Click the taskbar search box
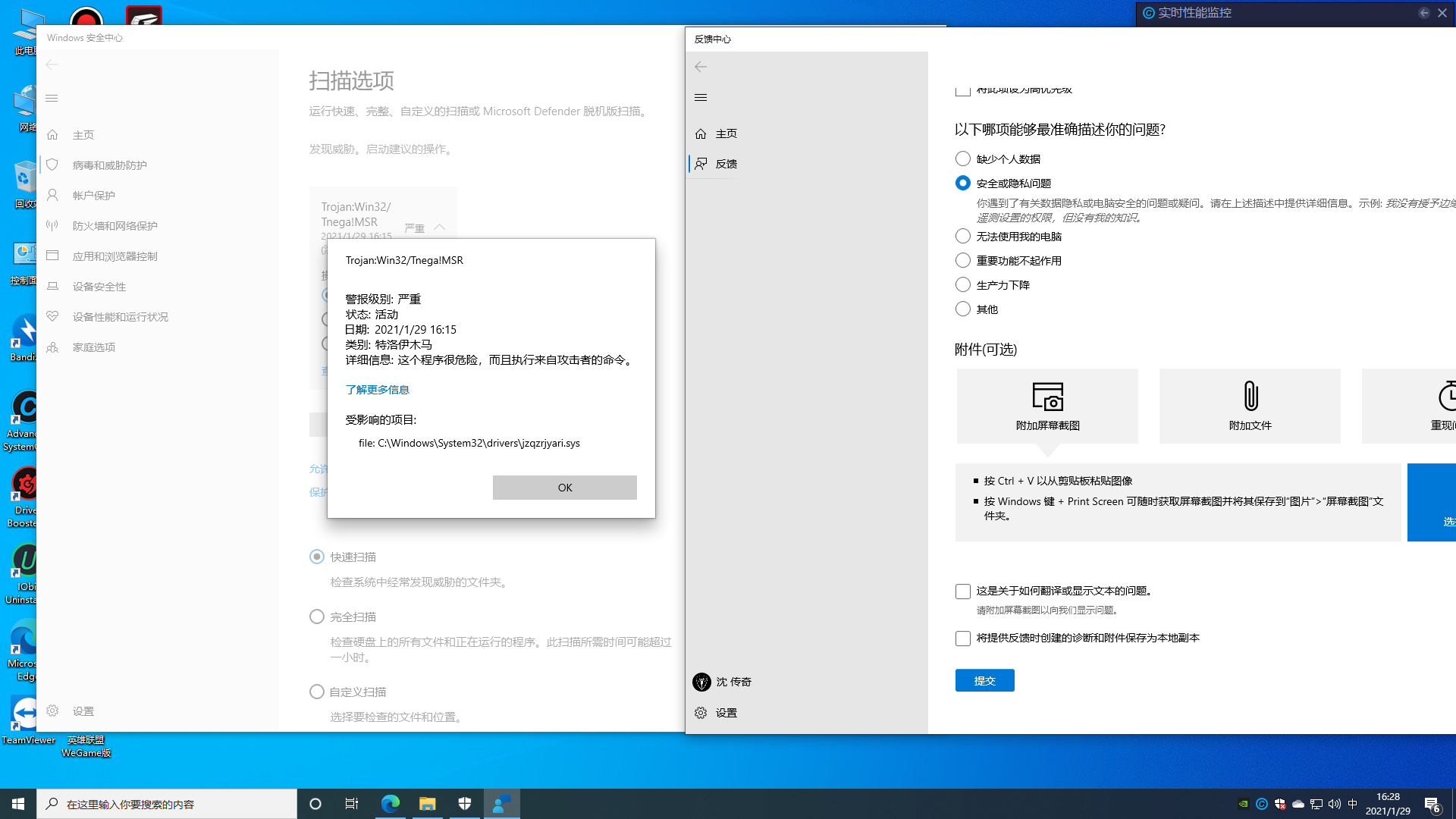1456x819 pixels. 167,804
